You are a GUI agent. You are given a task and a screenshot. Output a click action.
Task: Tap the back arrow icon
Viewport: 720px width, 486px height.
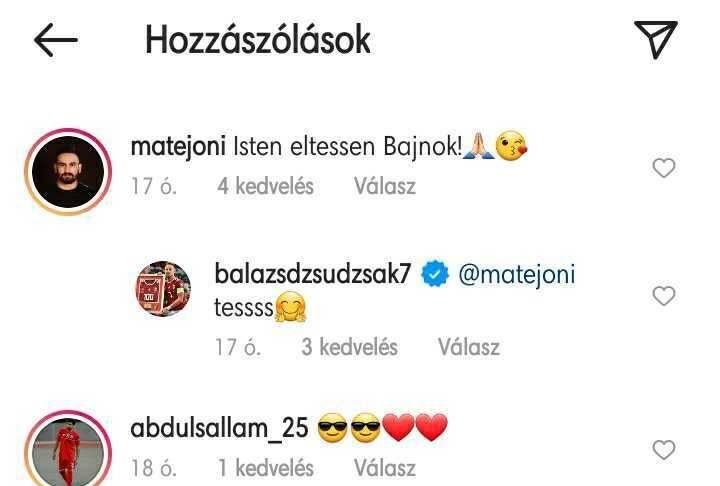(x=56, y=40)
